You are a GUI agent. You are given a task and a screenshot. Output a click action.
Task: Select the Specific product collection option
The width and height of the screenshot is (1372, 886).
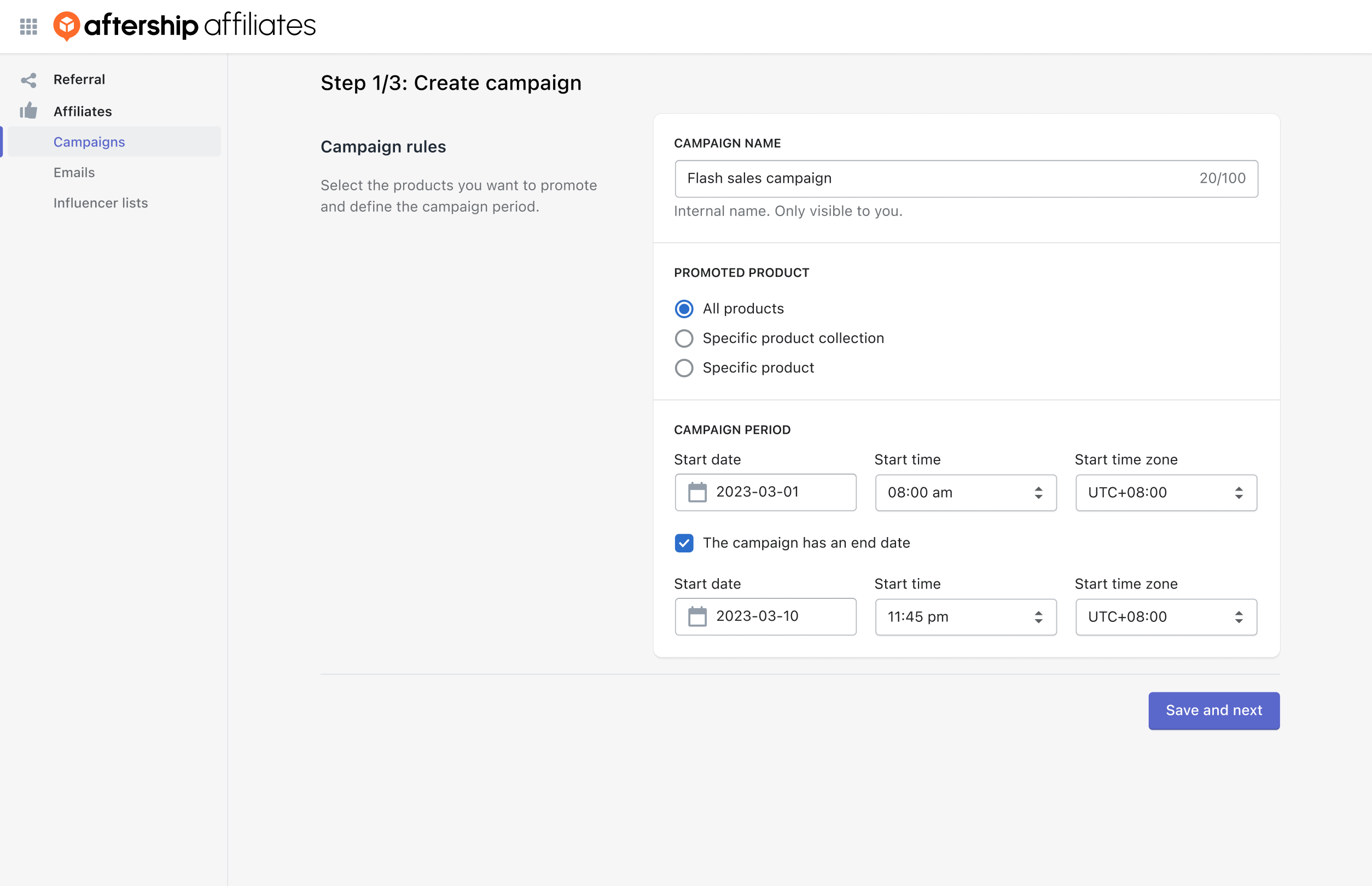683,338
